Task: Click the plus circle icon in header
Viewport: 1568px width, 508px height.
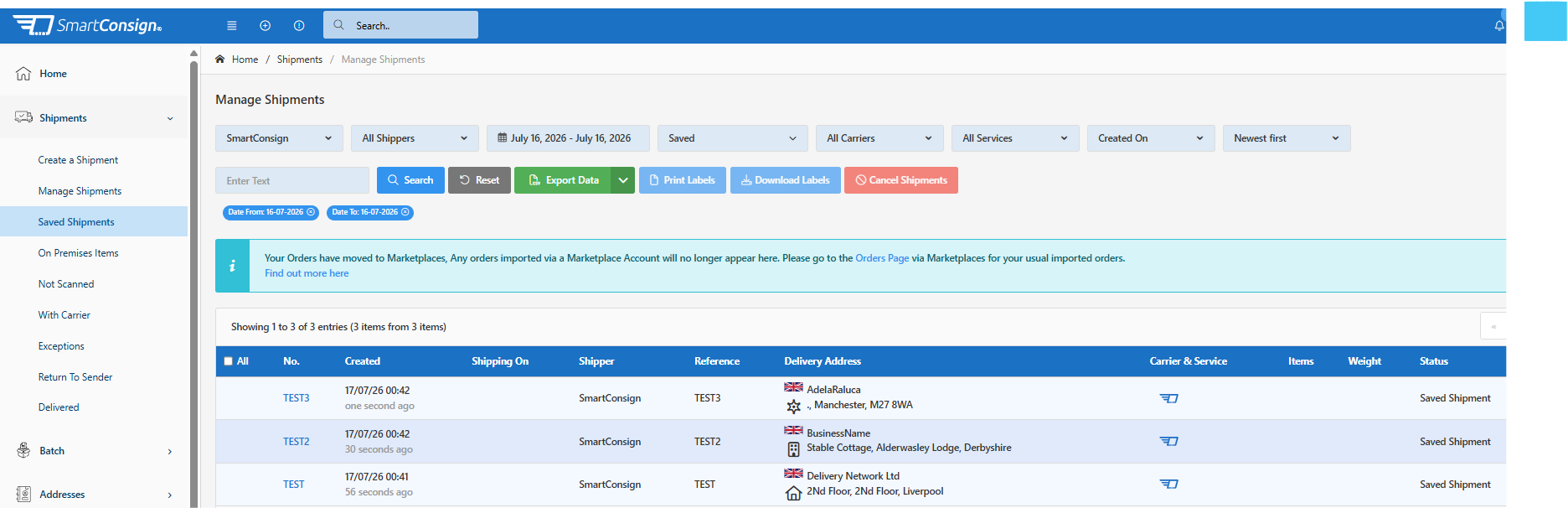Action: 266,26
